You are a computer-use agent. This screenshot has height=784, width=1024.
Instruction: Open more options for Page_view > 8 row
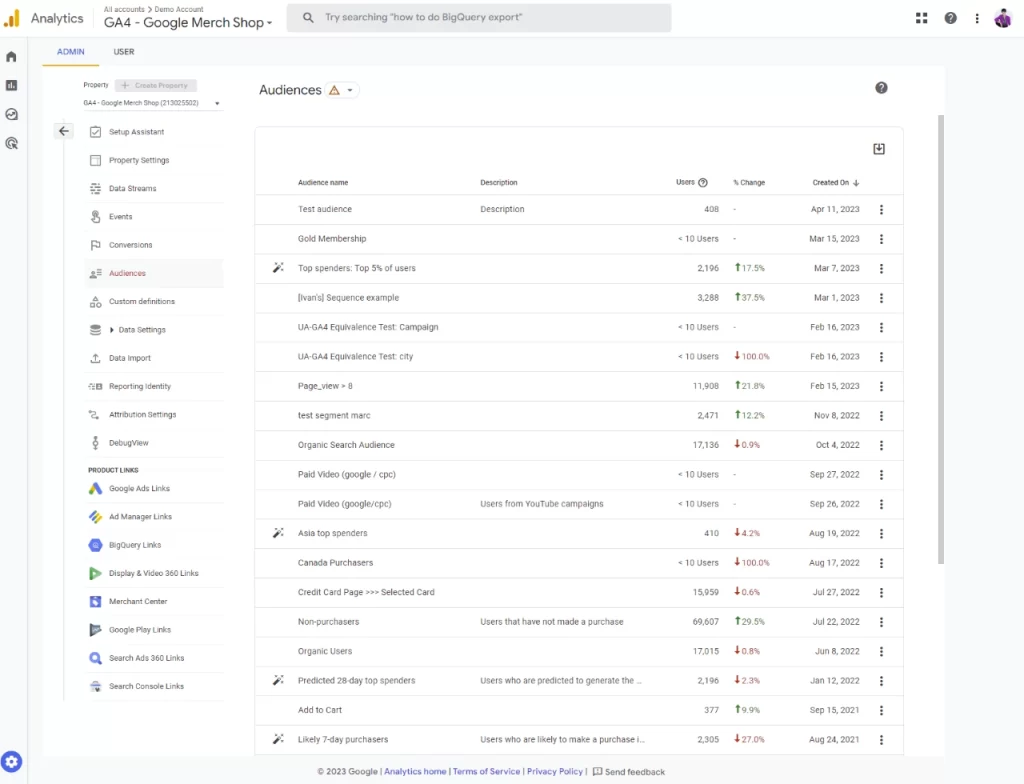click(x=881, y=386)
